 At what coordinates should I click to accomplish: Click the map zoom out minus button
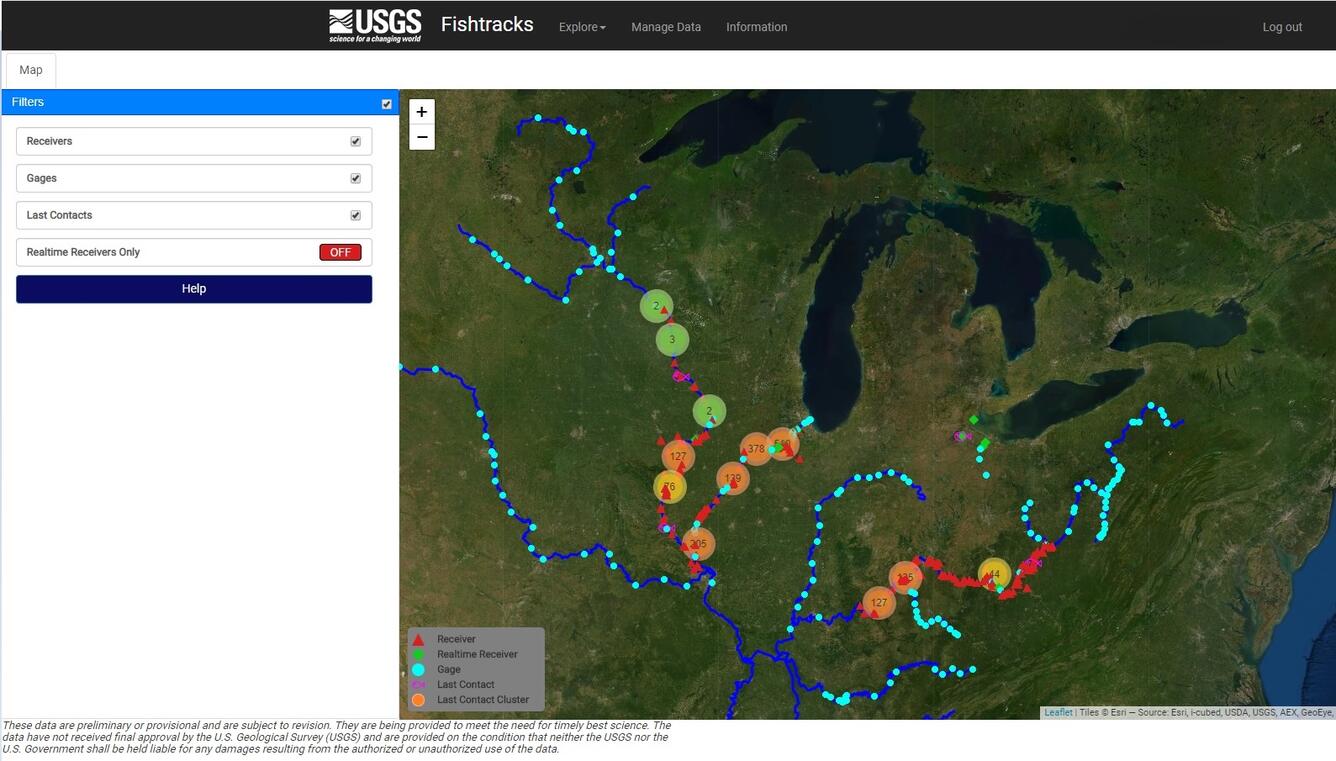[x=422, y=137]
